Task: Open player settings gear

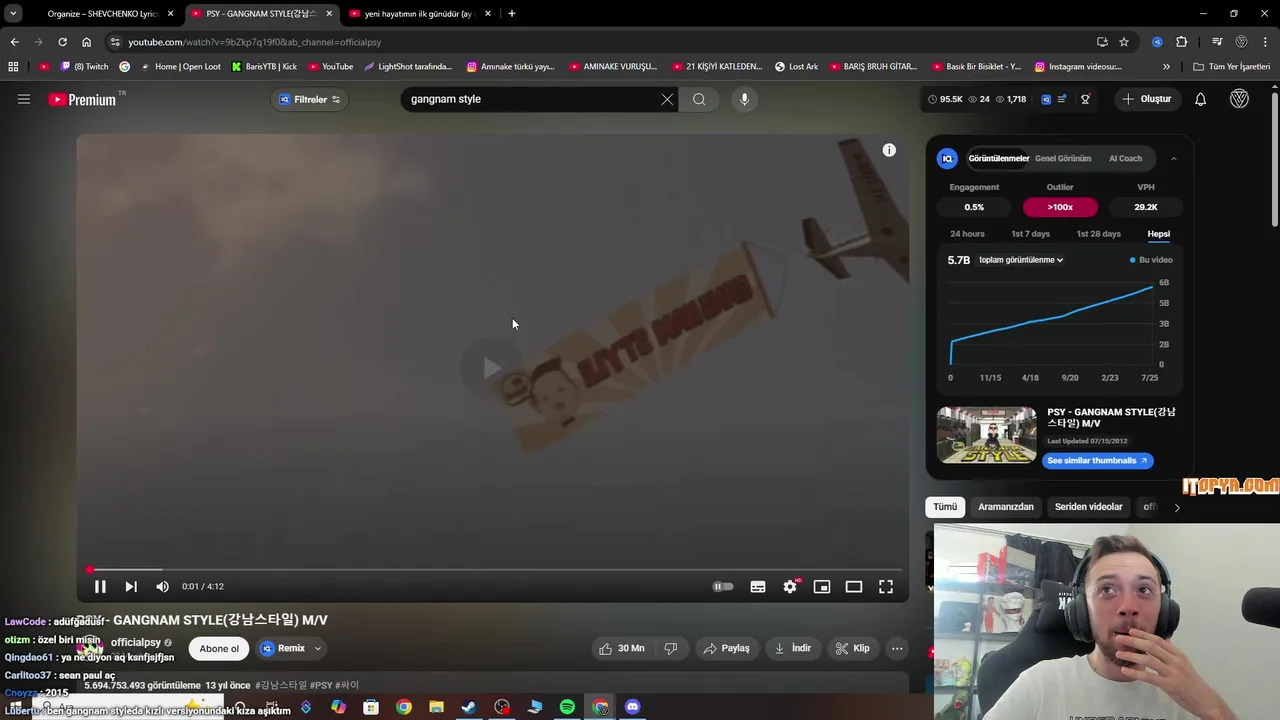Action: [x=790, y=587]
